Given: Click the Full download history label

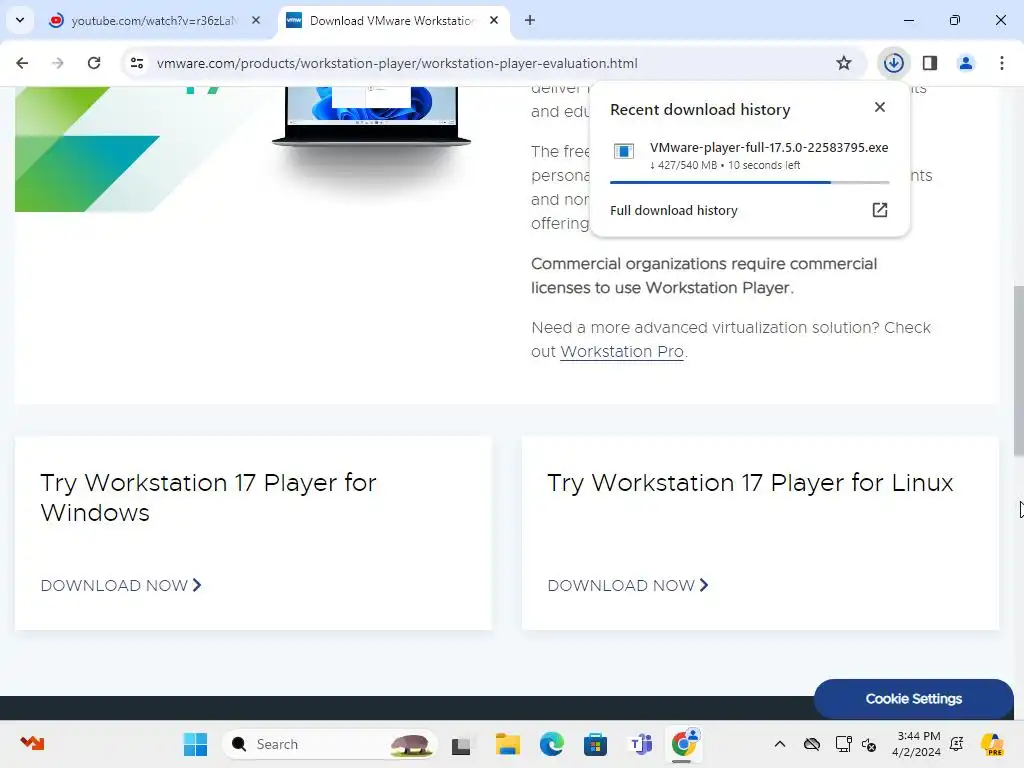Looking at the screenshot, I should [673, 210].
